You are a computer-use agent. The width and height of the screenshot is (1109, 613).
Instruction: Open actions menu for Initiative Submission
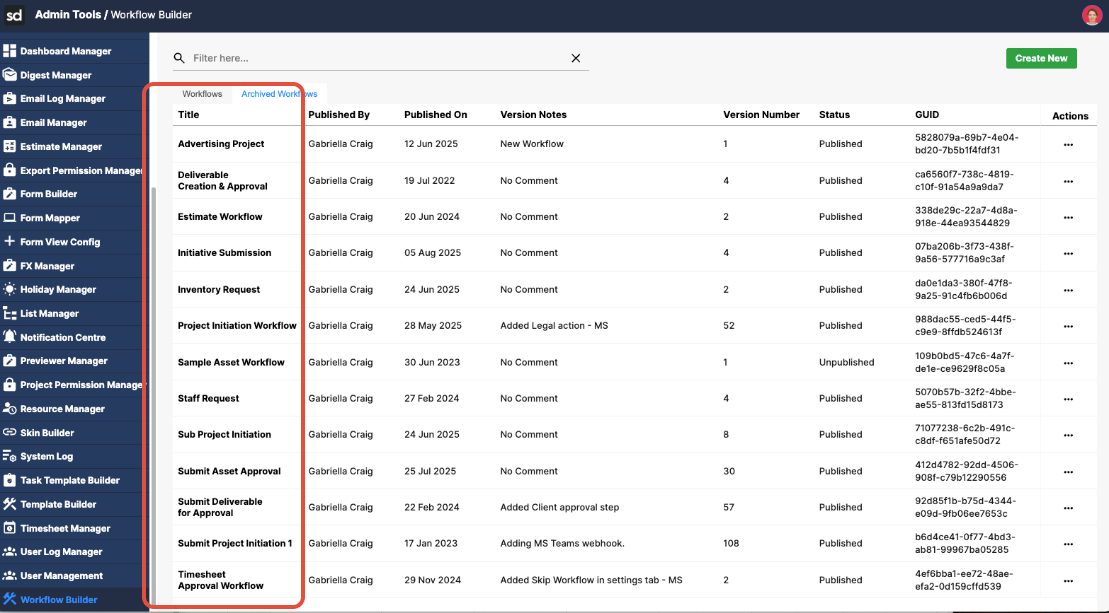coord(1068,253)
